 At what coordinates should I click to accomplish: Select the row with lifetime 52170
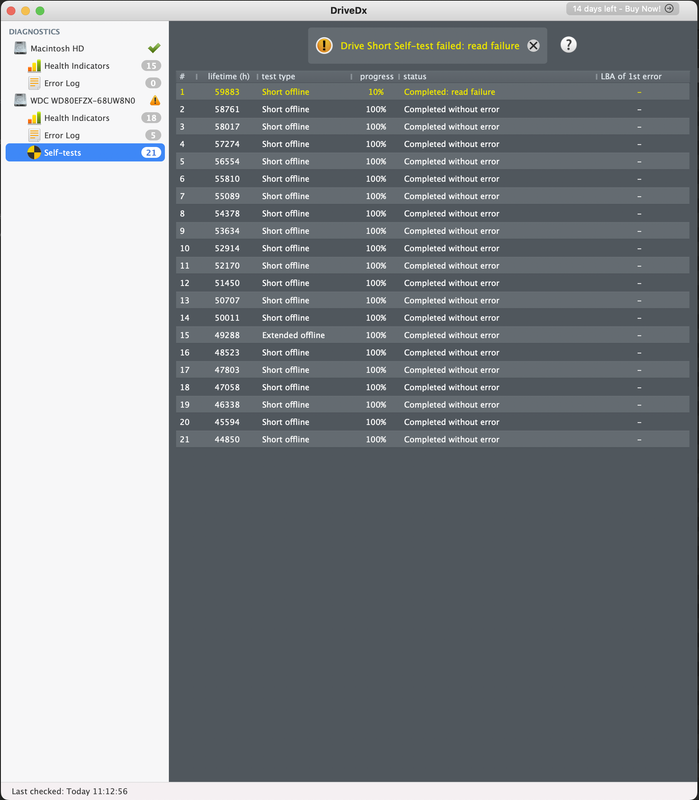pyautogui.click(x=433, y=265)
